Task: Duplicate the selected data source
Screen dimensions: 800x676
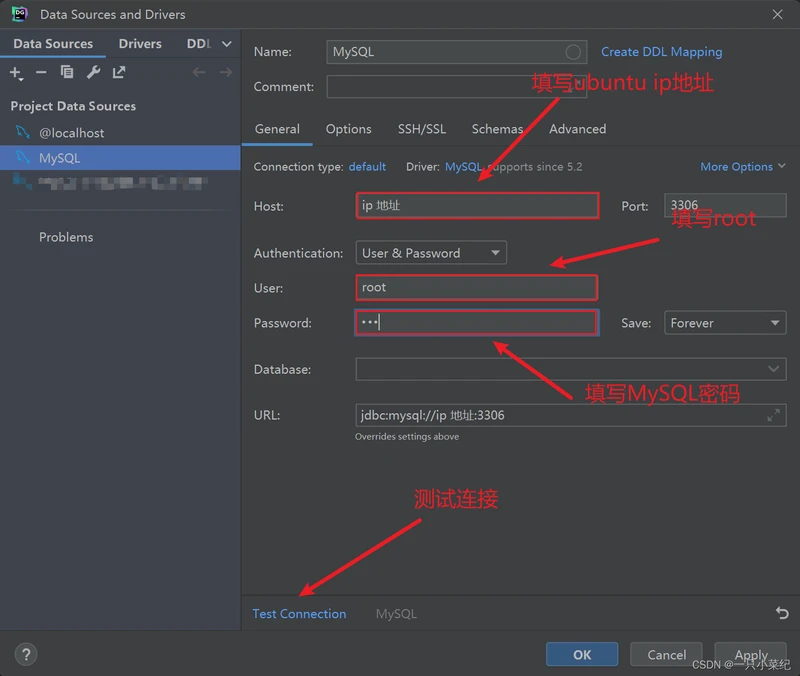Action: coord(67,72)
